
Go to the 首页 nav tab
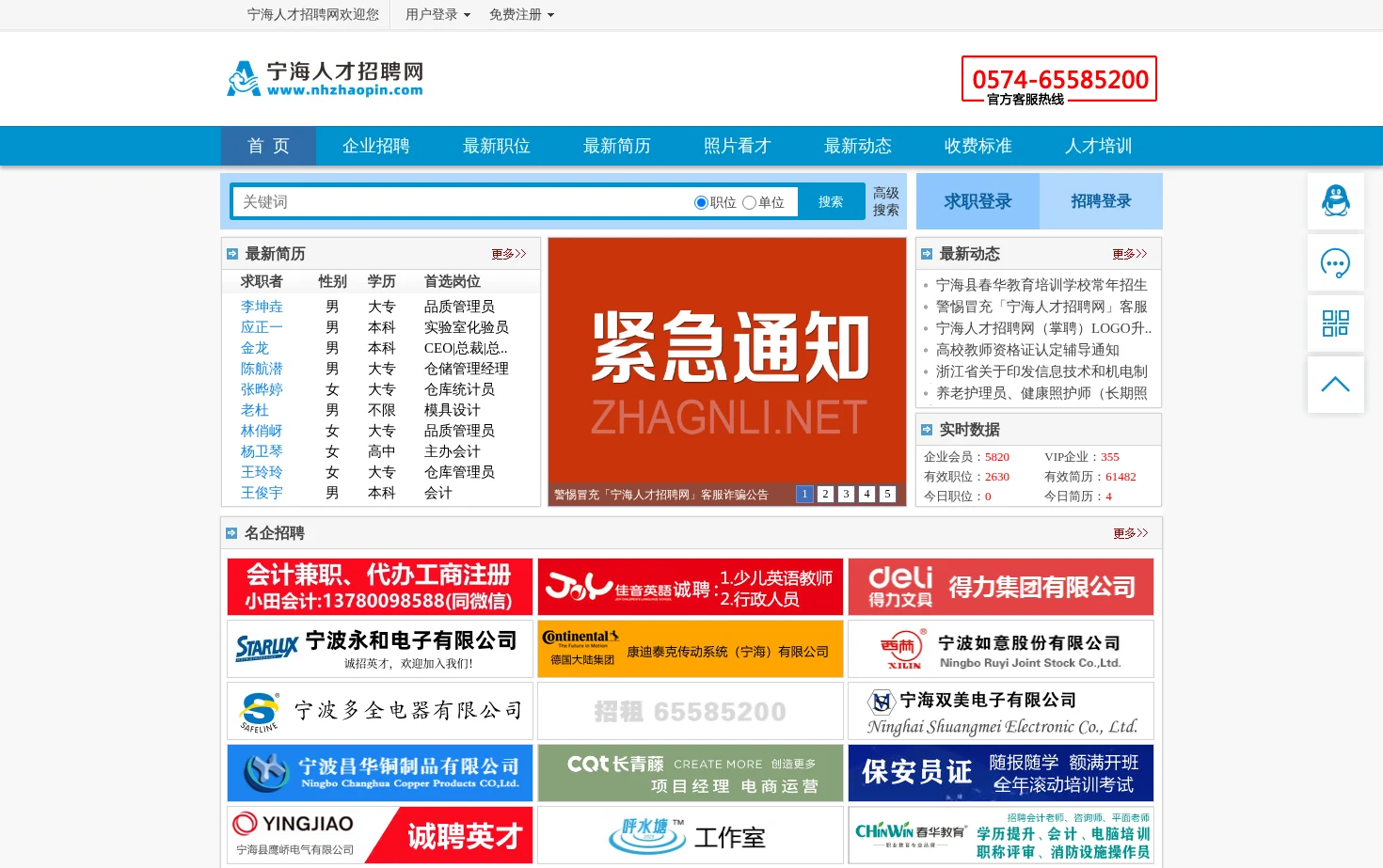(x=268, y=146)
